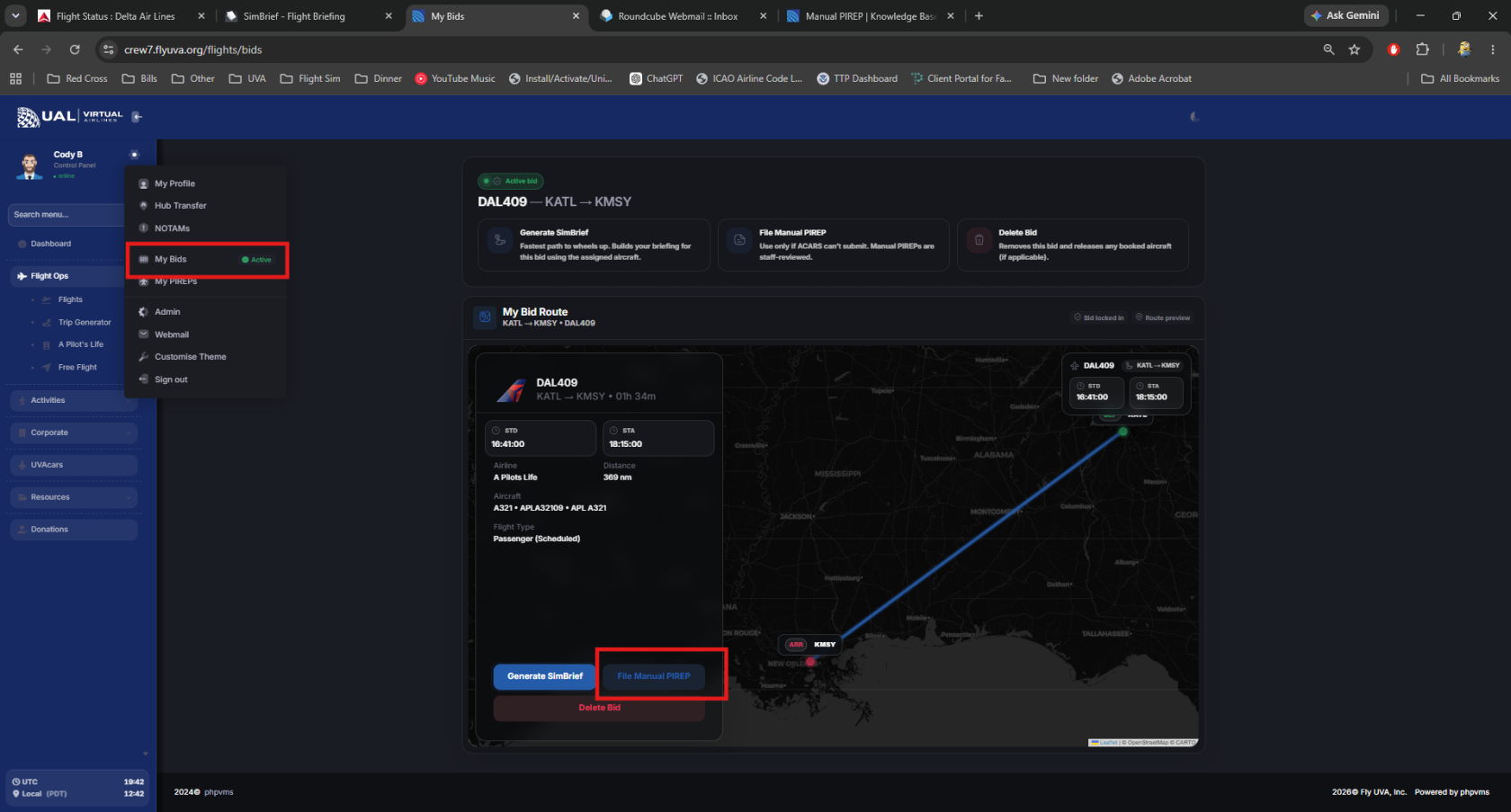
Task: Open the Donations sidebar item
Action: pyautogui.click(x=74, y=530)
